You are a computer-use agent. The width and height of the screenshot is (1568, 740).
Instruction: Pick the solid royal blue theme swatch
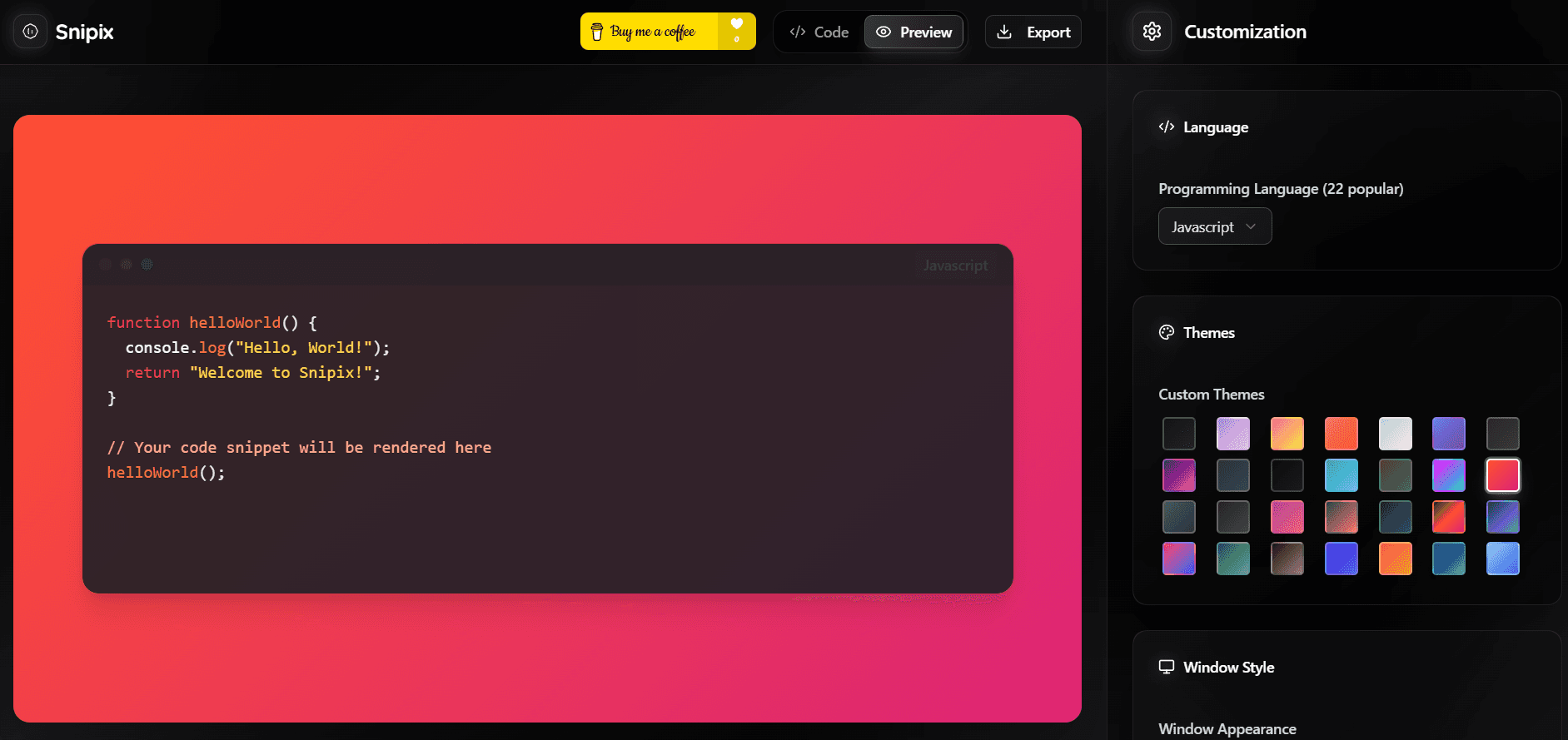point(1341,559)
